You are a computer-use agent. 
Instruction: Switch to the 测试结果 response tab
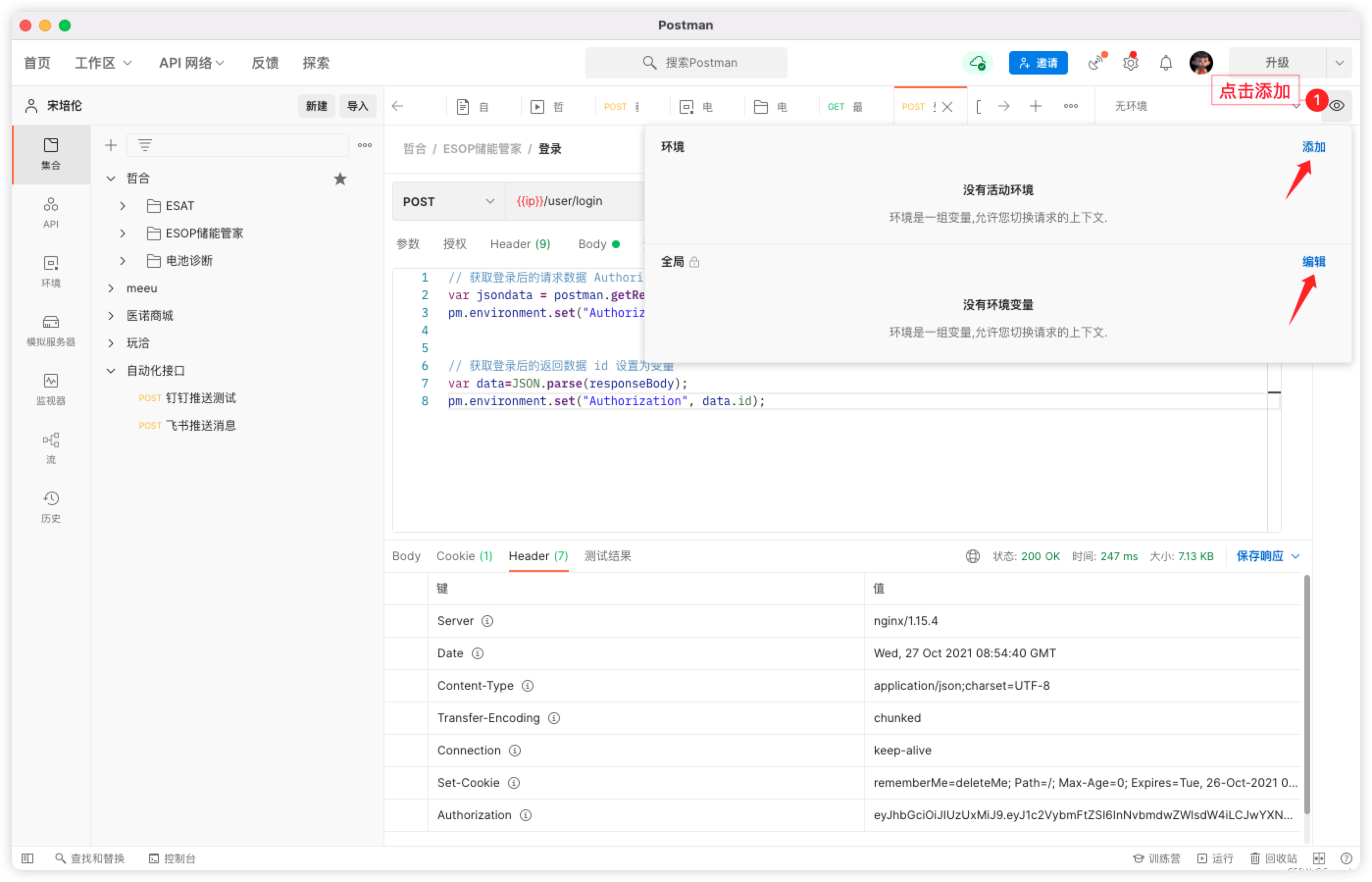point(607,556)
